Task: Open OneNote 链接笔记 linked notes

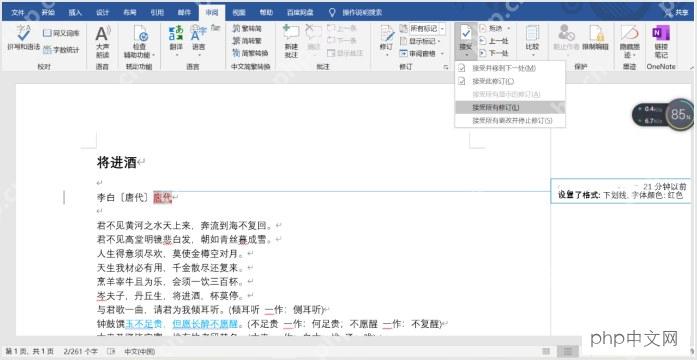Action: click(661, 41)
